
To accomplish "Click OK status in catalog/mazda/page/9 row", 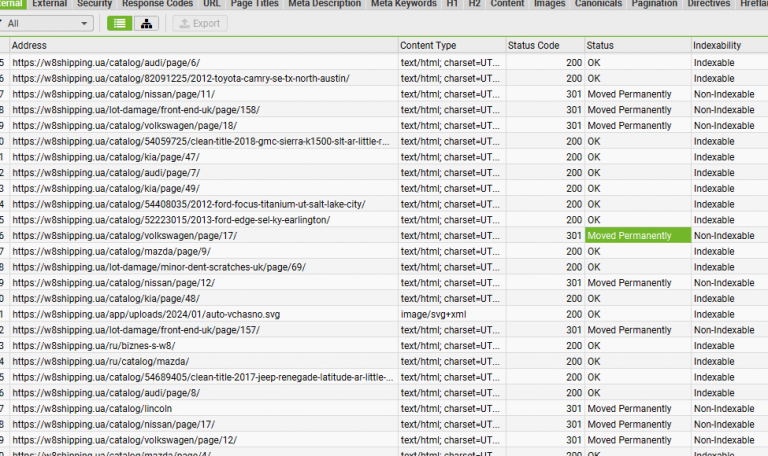I will [x=594, y=251].
